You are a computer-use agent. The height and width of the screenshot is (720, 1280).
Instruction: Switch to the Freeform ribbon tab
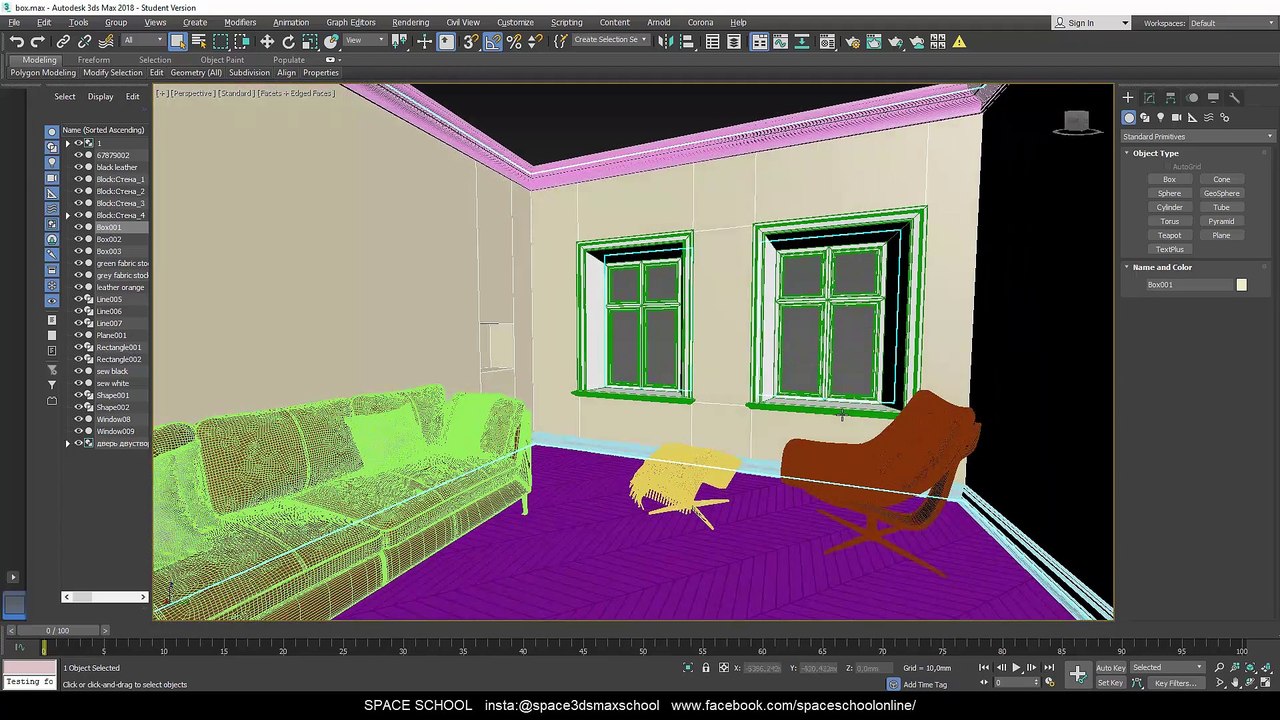pyautogui.click(x=94, y=60)
